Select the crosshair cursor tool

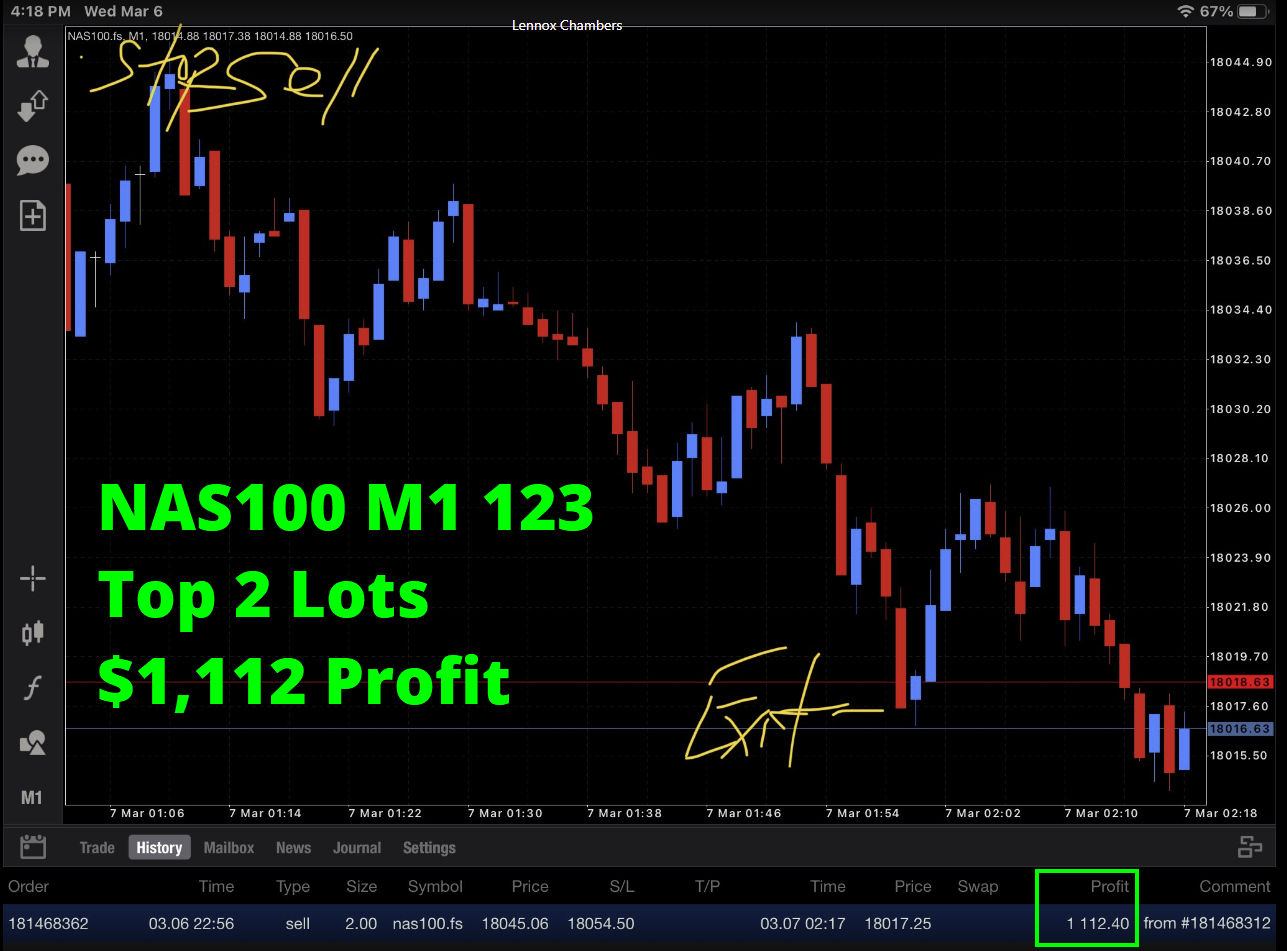[33, 578]
